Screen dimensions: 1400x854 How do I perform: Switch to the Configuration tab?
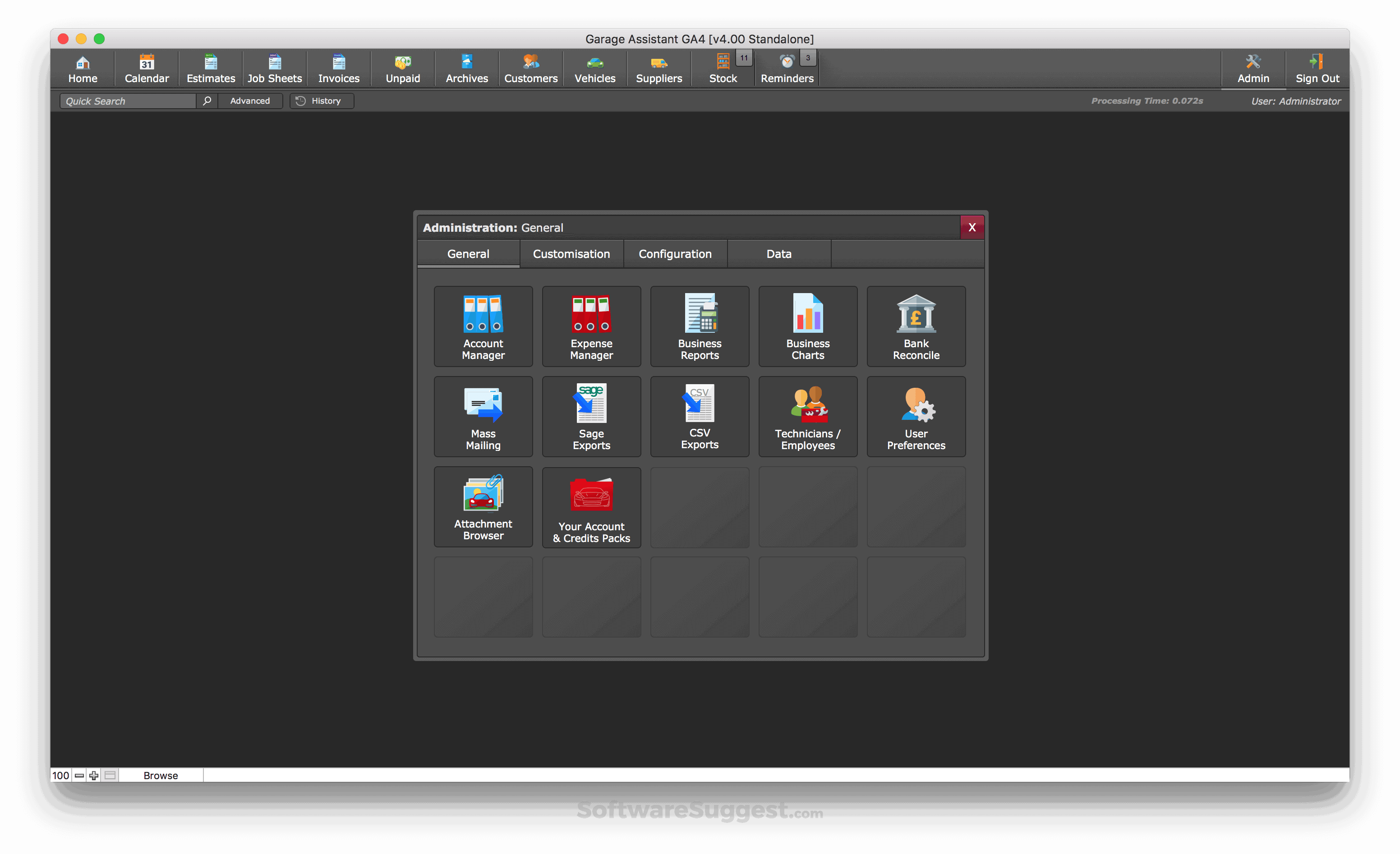[x=675, y=254]
